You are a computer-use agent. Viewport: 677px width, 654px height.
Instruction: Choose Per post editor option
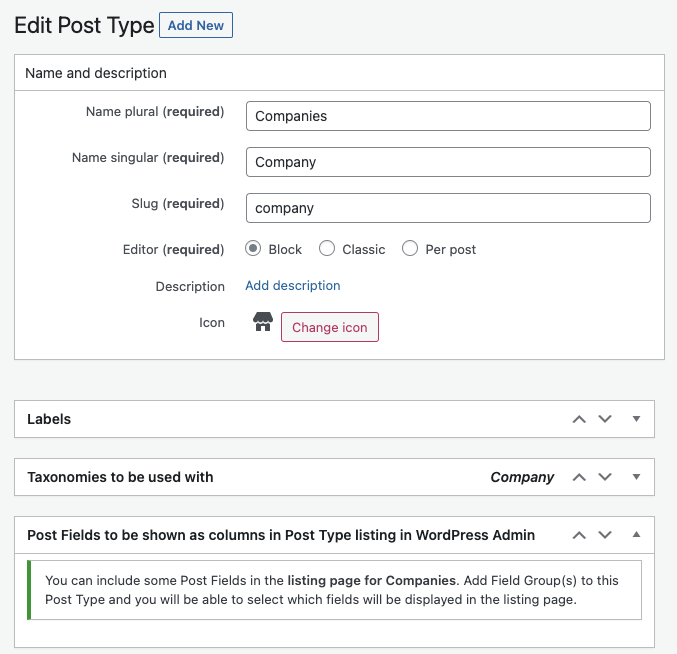(x=410, y=249)
